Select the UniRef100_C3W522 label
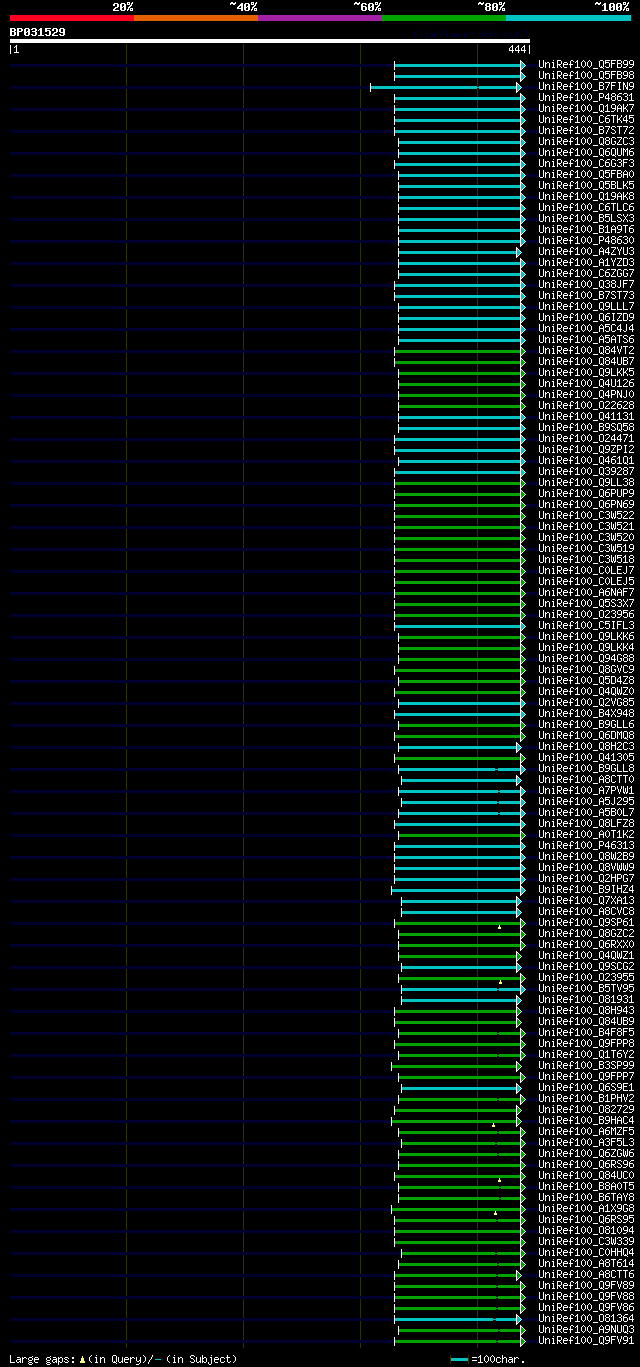The image size is (640, 1367). (x=586, y=515)
